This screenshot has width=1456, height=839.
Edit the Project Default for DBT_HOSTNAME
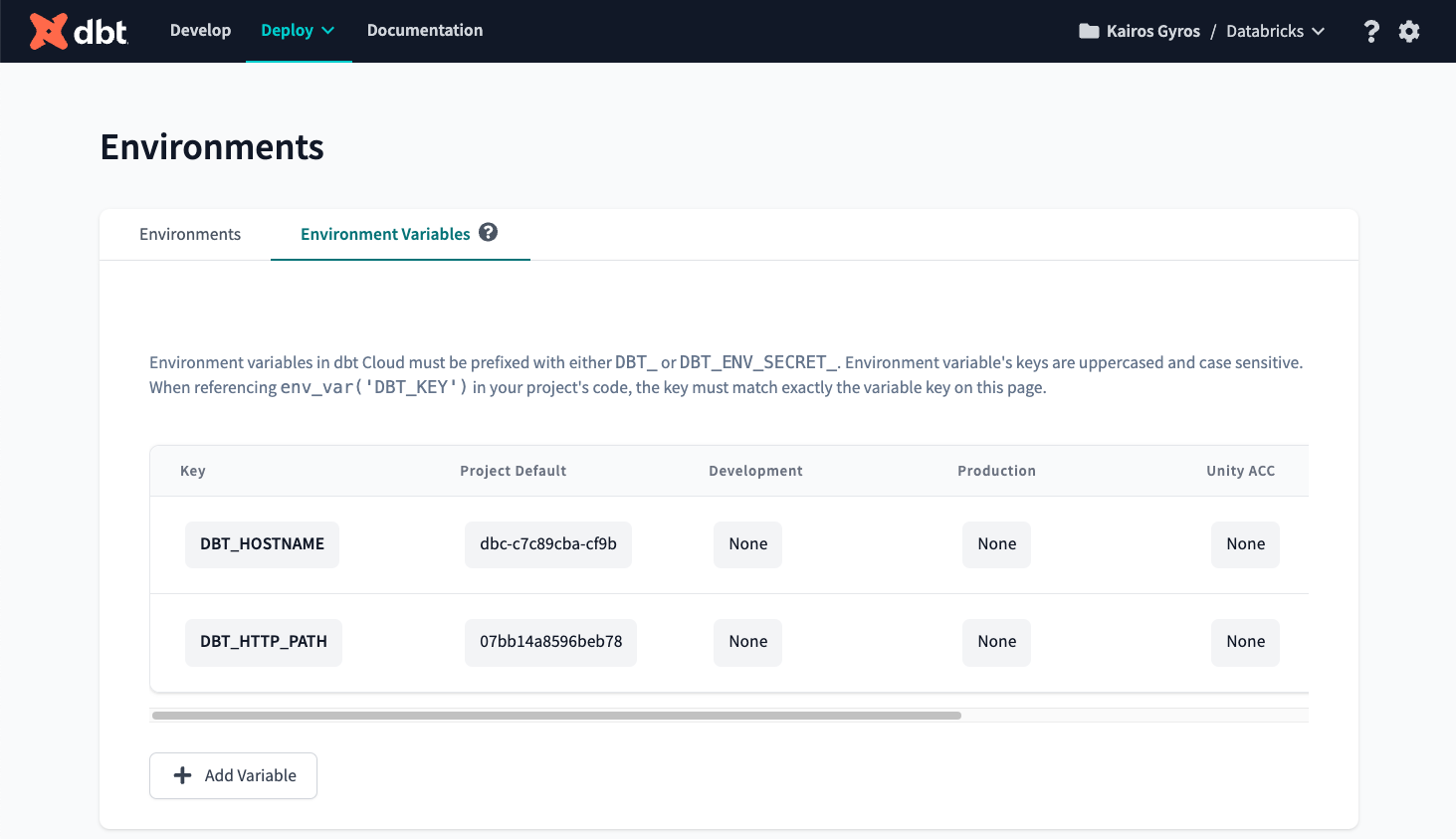547,544
